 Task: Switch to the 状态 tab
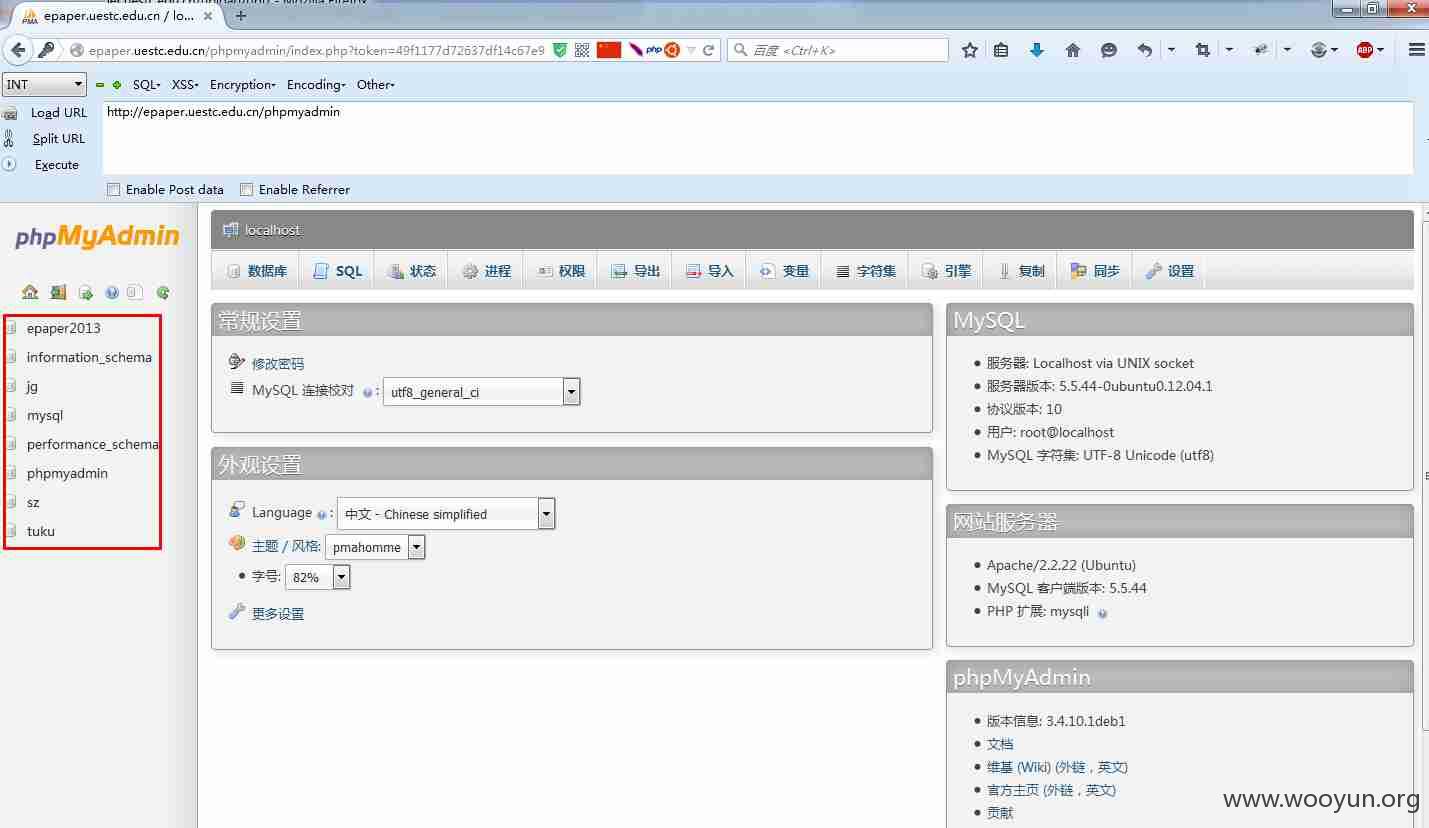coord(411,271)
